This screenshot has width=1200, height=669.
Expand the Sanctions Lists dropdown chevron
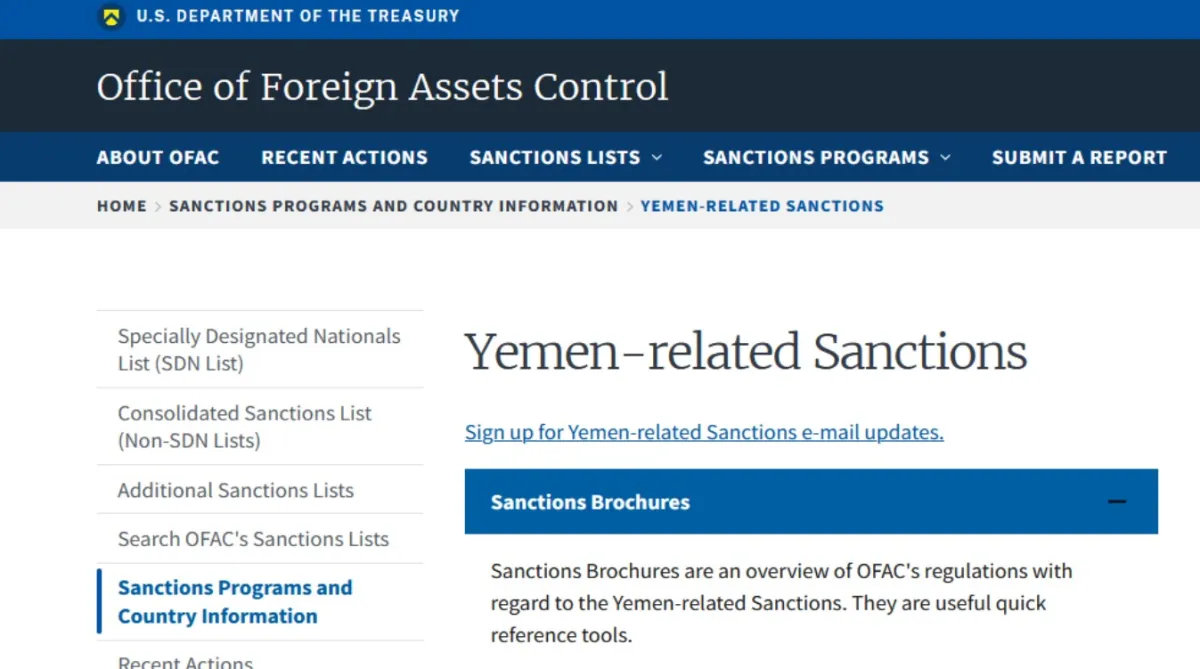coord(657,158)
